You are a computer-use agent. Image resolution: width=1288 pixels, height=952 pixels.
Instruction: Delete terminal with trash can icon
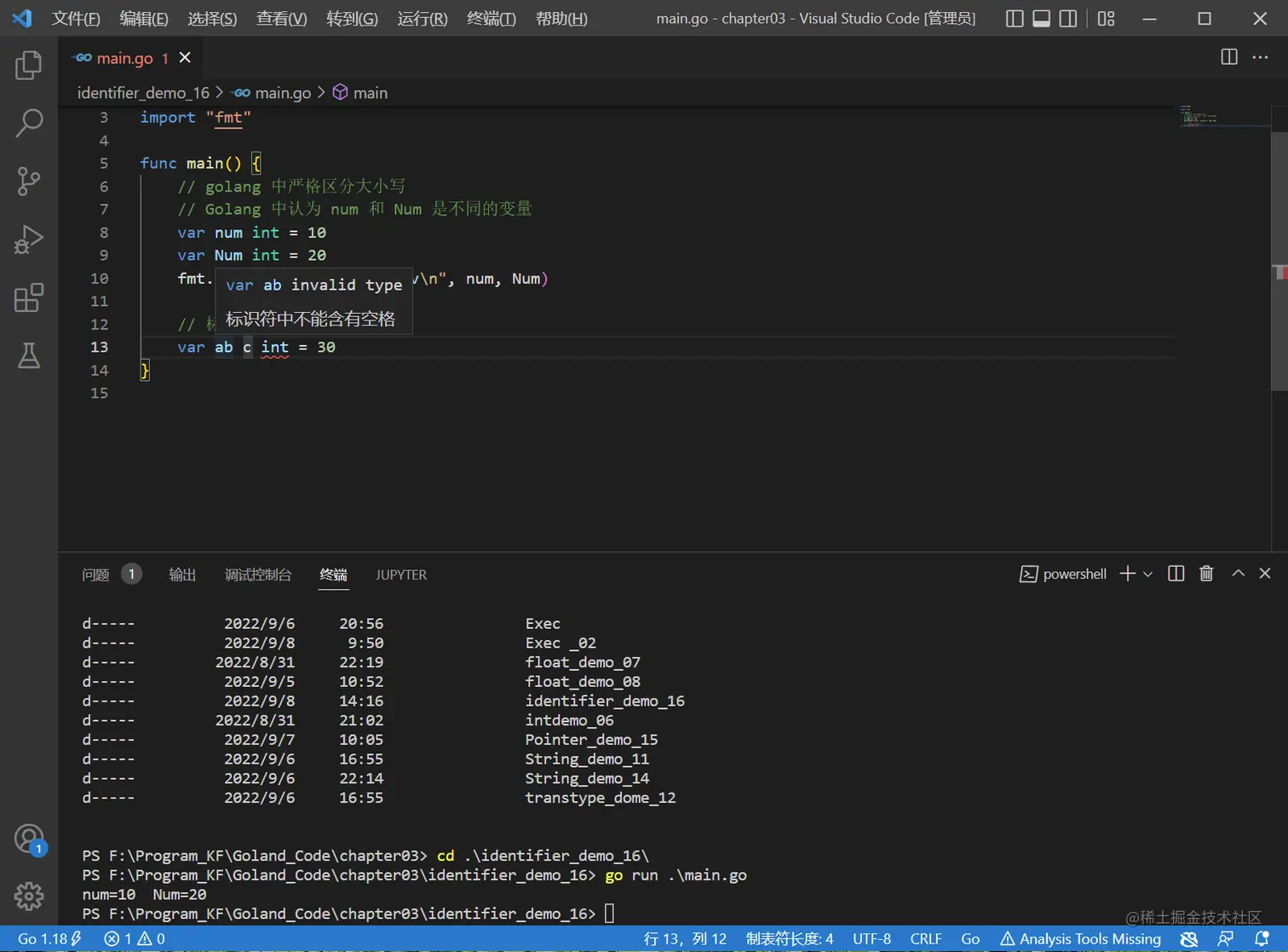[x=1206, y=574]
